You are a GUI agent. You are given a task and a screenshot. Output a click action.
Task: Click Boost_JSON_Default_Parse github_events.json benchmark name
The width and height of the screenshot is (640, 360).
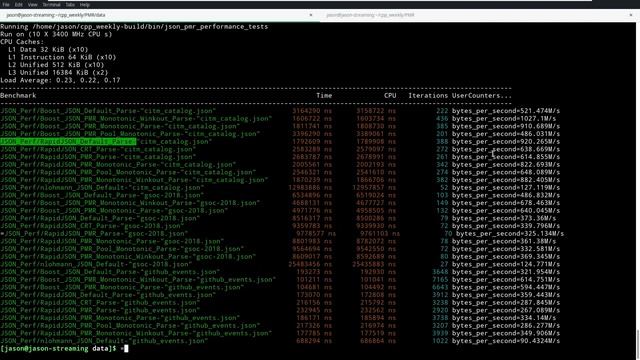110,272
